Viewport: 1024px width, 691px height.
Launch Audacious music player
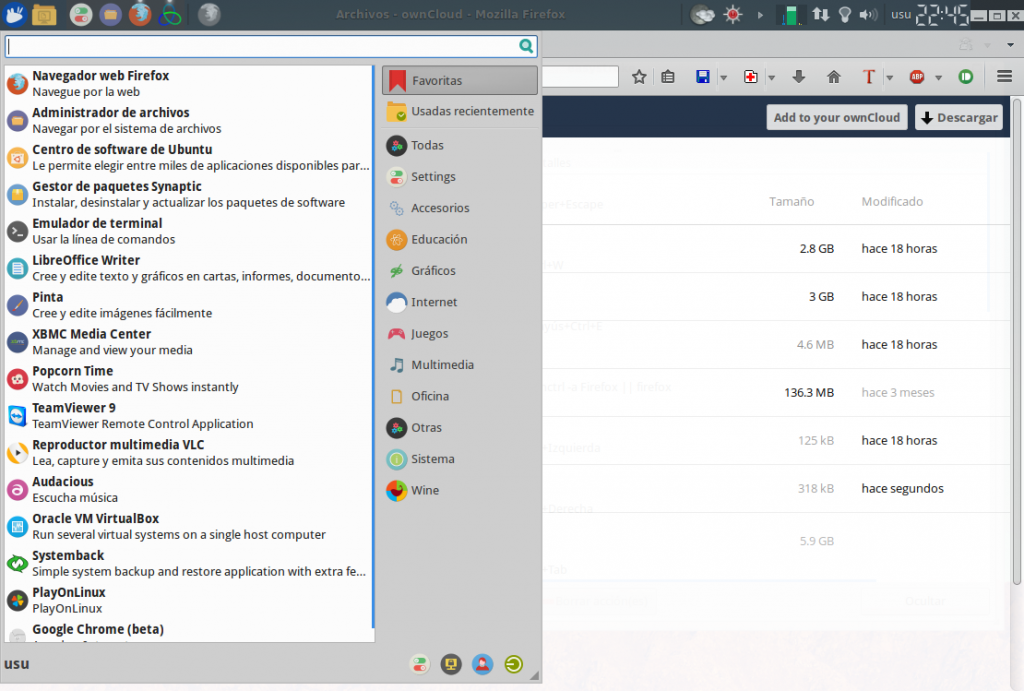[189, 489]
